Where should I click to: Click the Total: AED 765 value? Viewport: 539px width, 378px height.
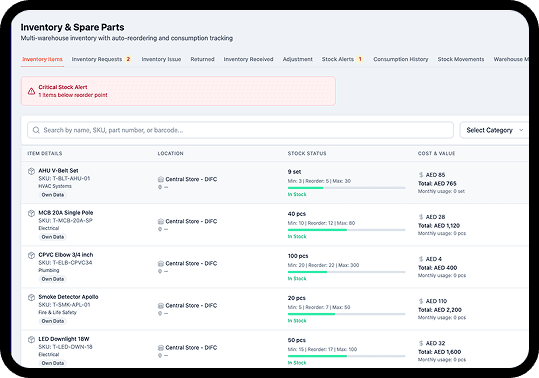pos(437,184)
